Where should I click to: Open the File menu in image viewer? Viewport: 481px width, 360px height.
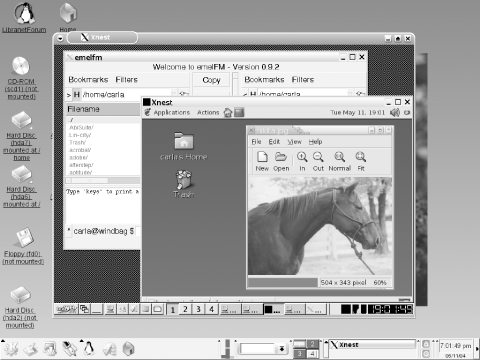click(x=256, y=142)
